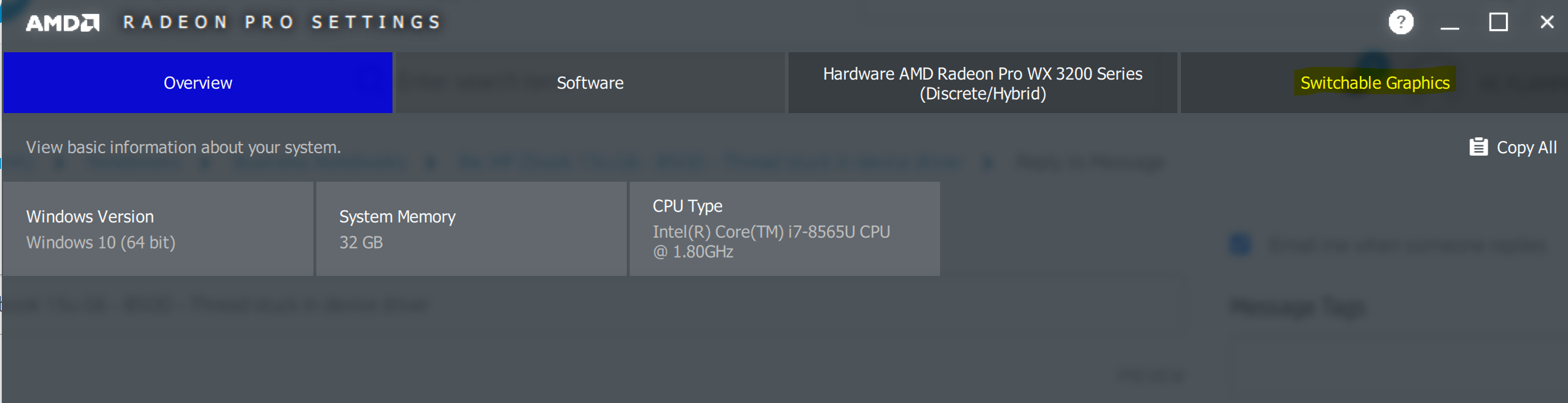Image resolution: width=1568 pixels, height=403 pixels.
Task: Click the 'Windows 10 (64 bit)' value
Action: (x=100, y=243)
